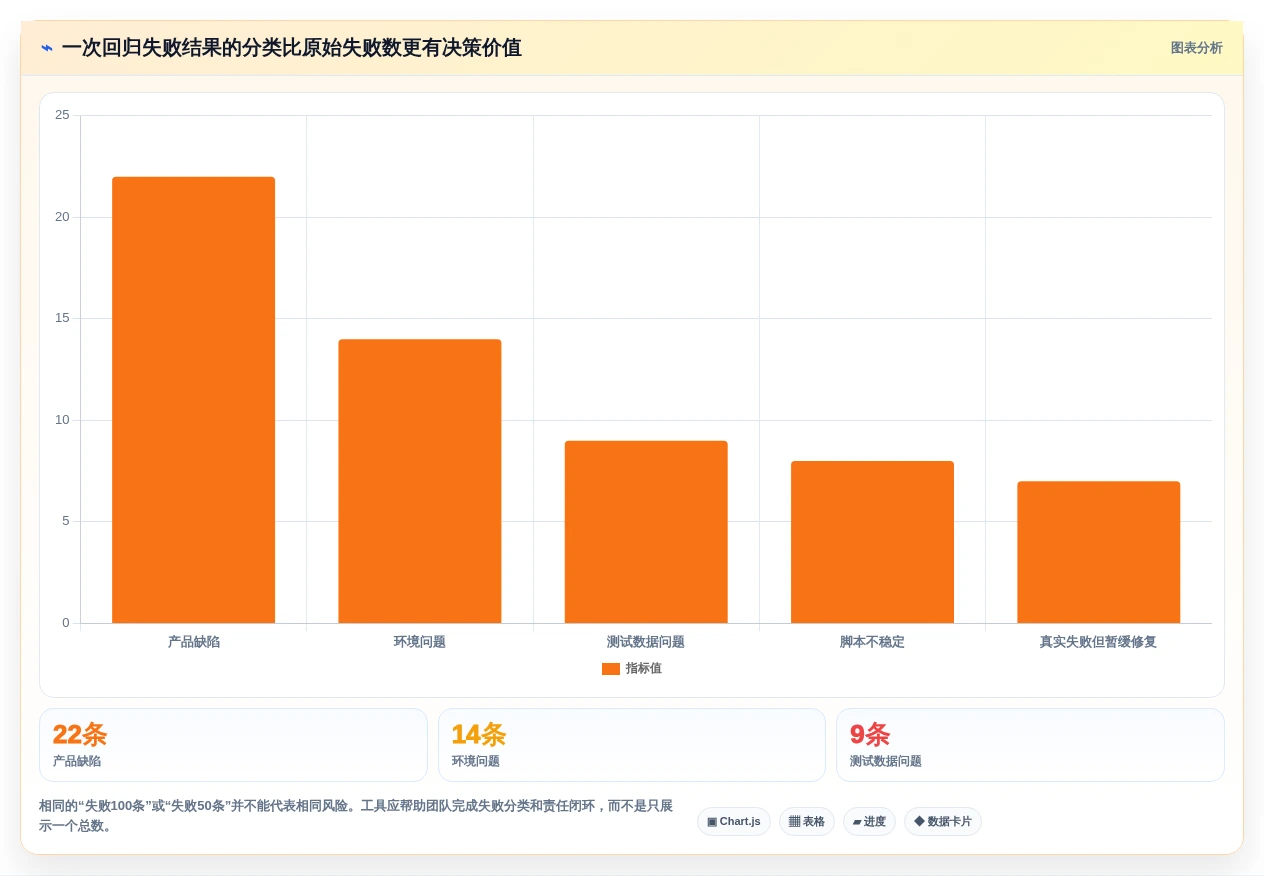Click the y-axis value 15
1264x876 pixels.
[x=62, y=318]
